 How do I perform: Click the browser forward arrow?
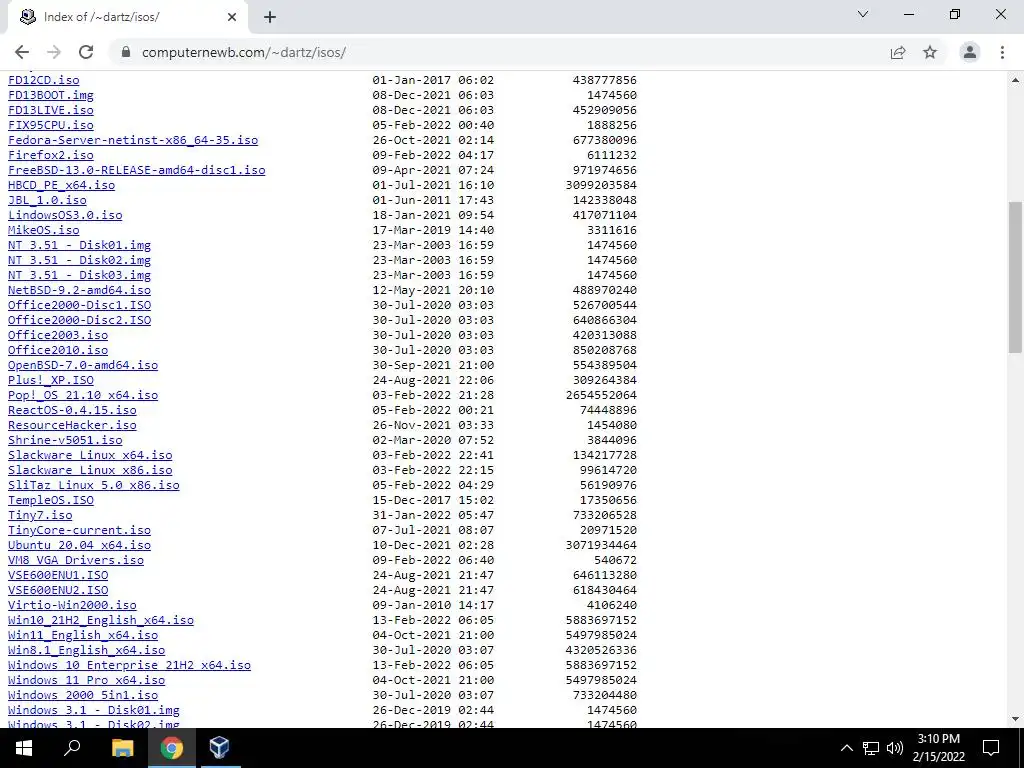coord(54,52)
